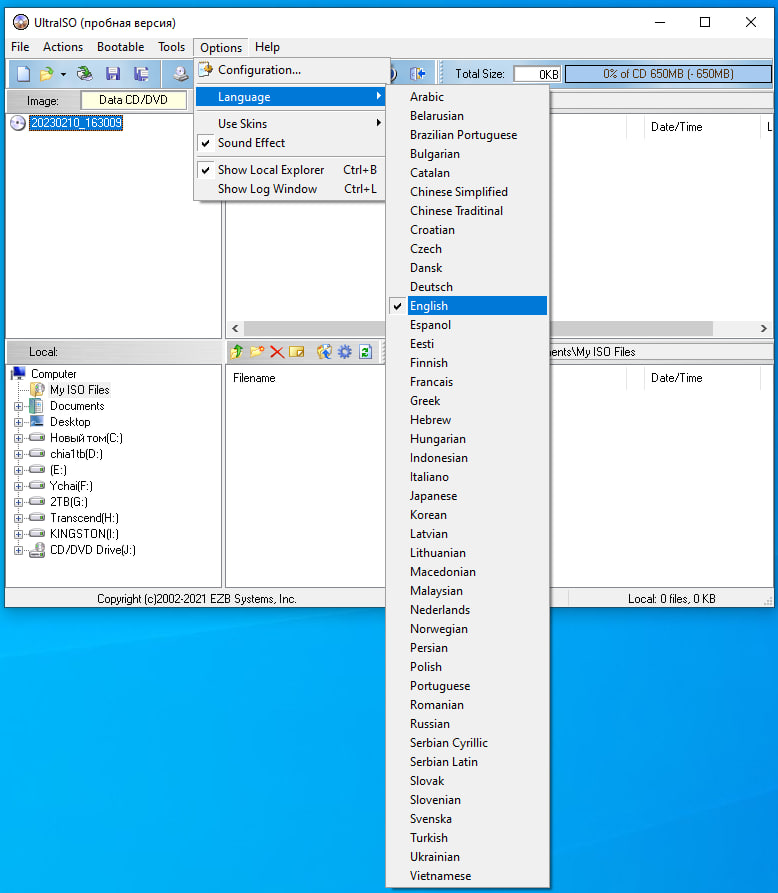Expand the Transcend(H:) drive node

coord(18,518)
